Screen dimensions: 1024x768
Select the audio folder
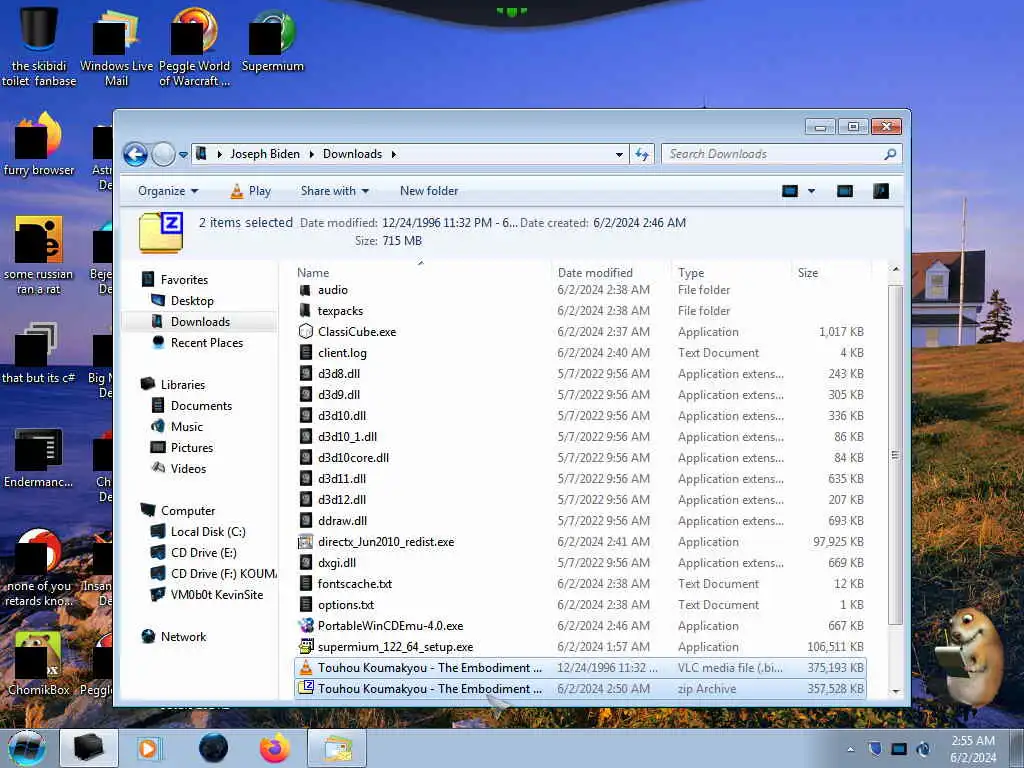[x=332, y=290]
